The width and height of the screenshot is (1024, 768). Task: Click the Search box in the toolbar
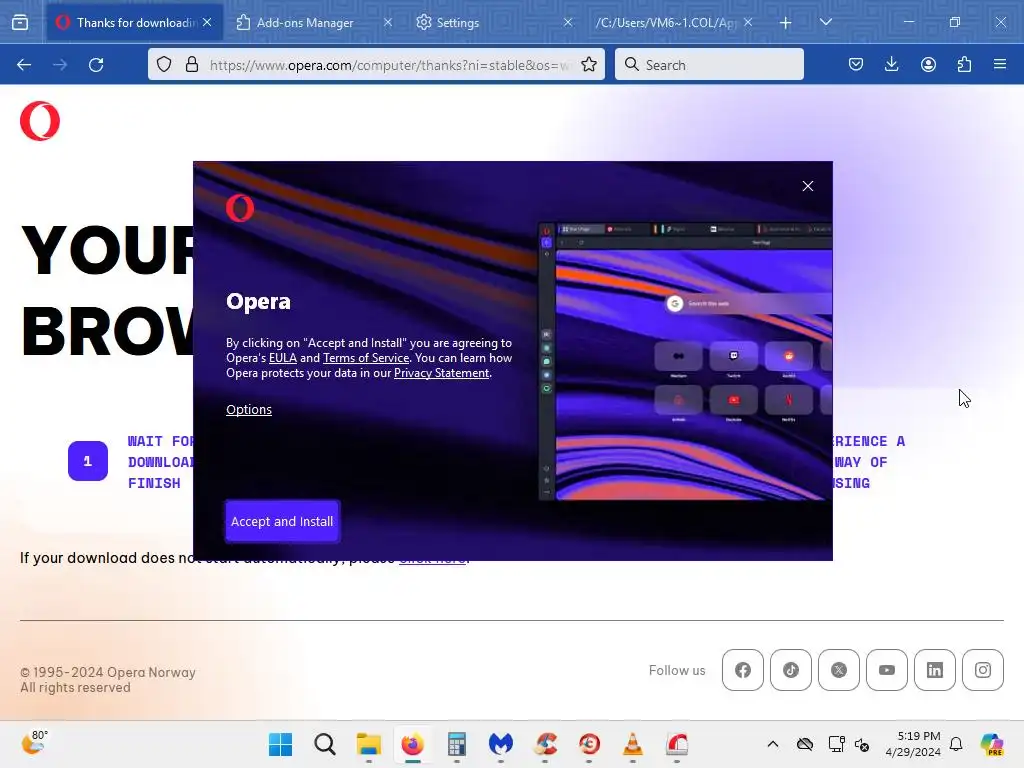click(x=709, y=65)
